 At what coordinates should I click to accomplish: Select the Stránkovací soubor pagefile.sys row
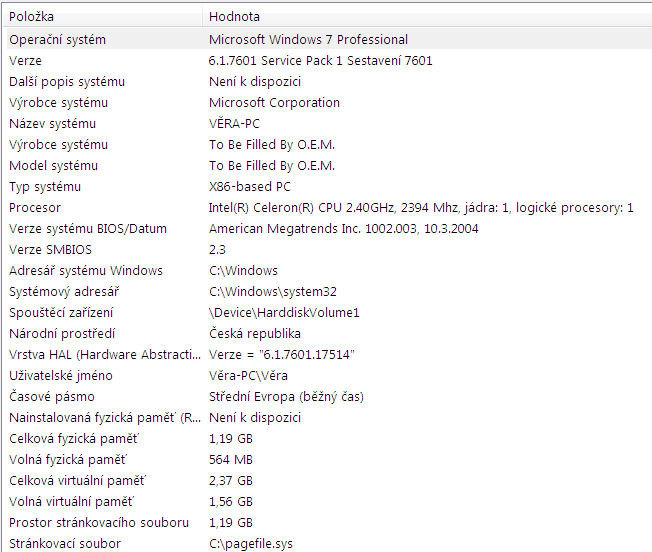click(329, 543)
